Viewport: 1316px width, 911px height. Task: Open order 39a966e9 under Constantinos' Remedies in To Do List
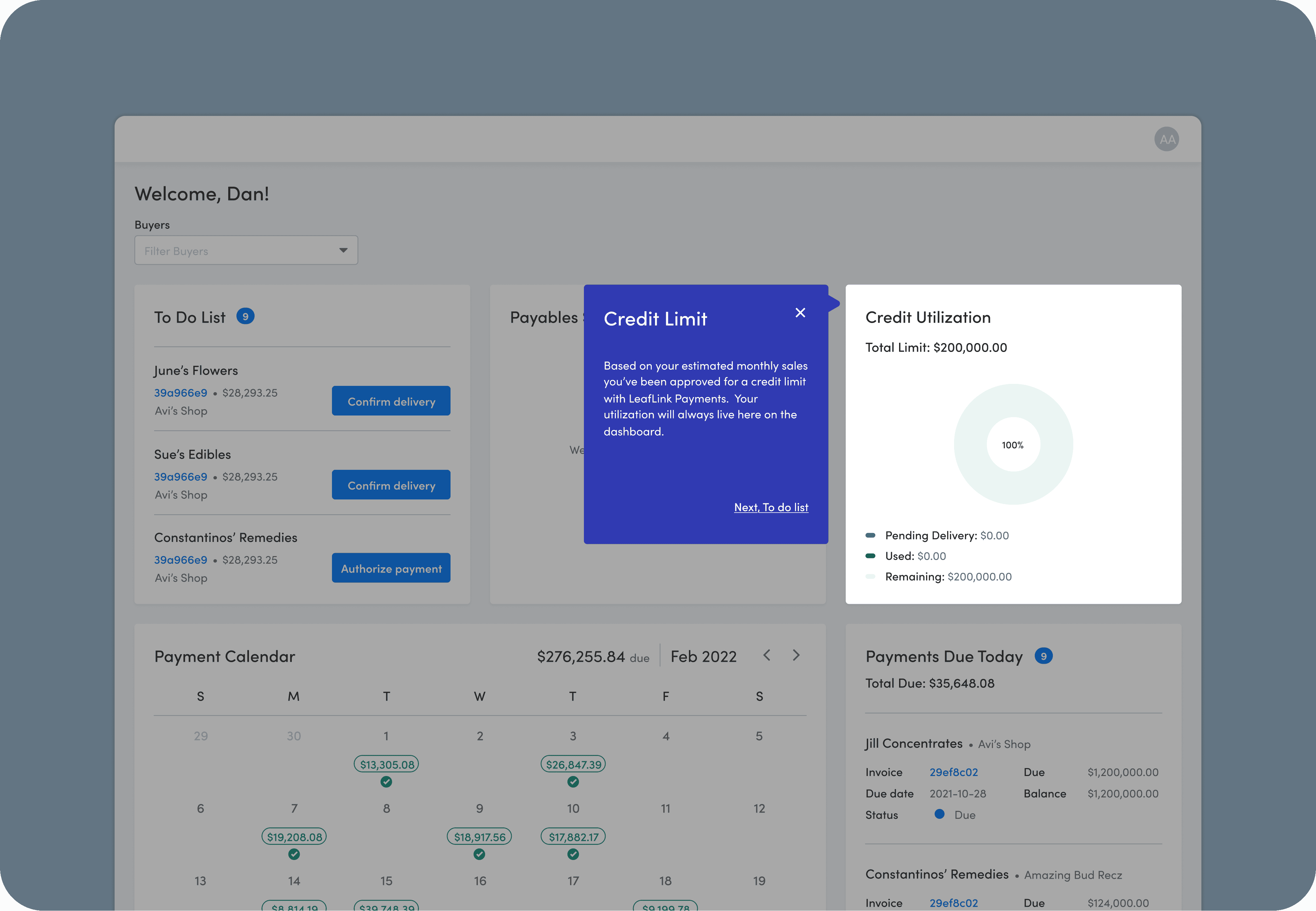(x=180, y=560)
